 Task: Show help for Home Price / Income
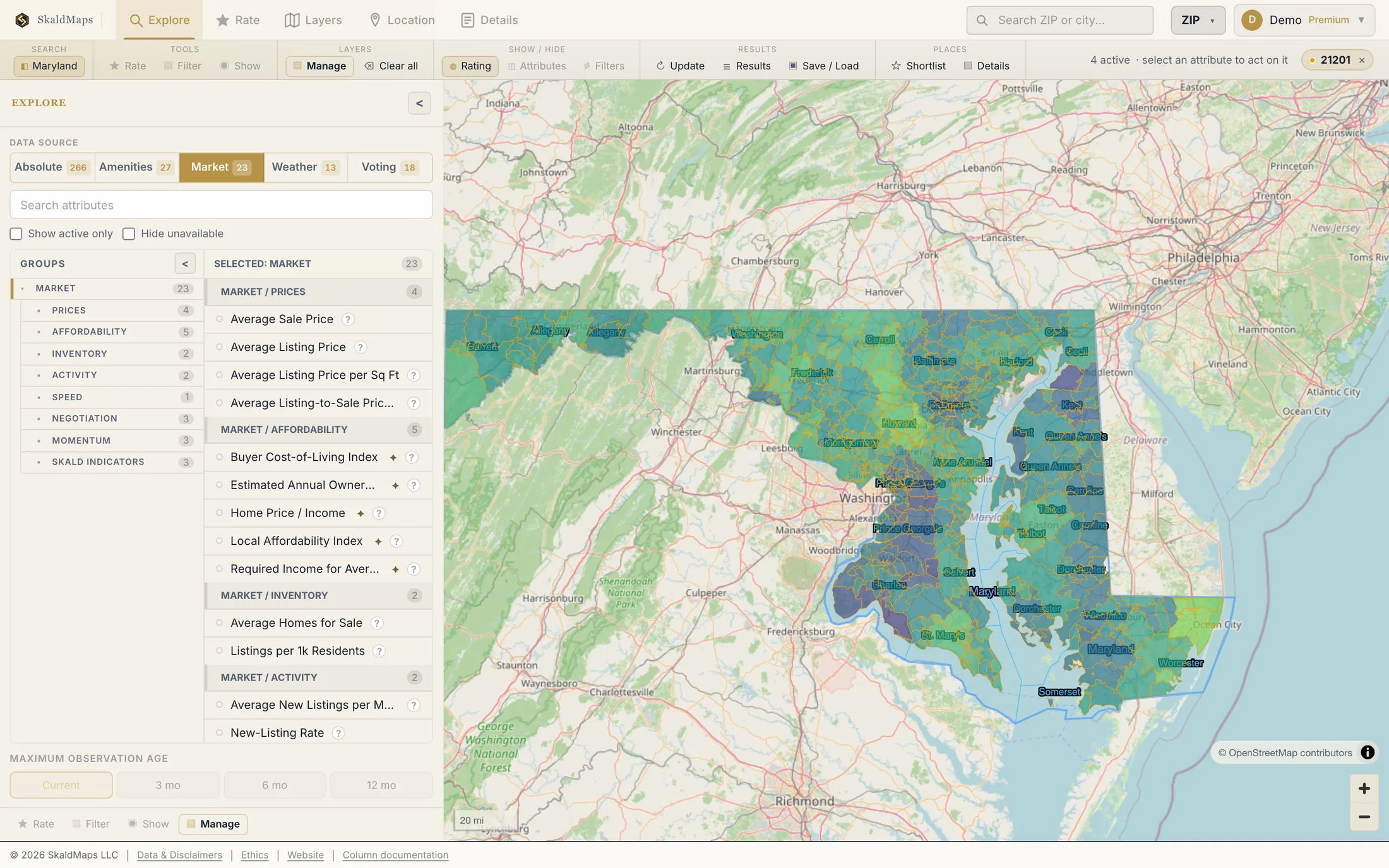(x=379, y=513)
